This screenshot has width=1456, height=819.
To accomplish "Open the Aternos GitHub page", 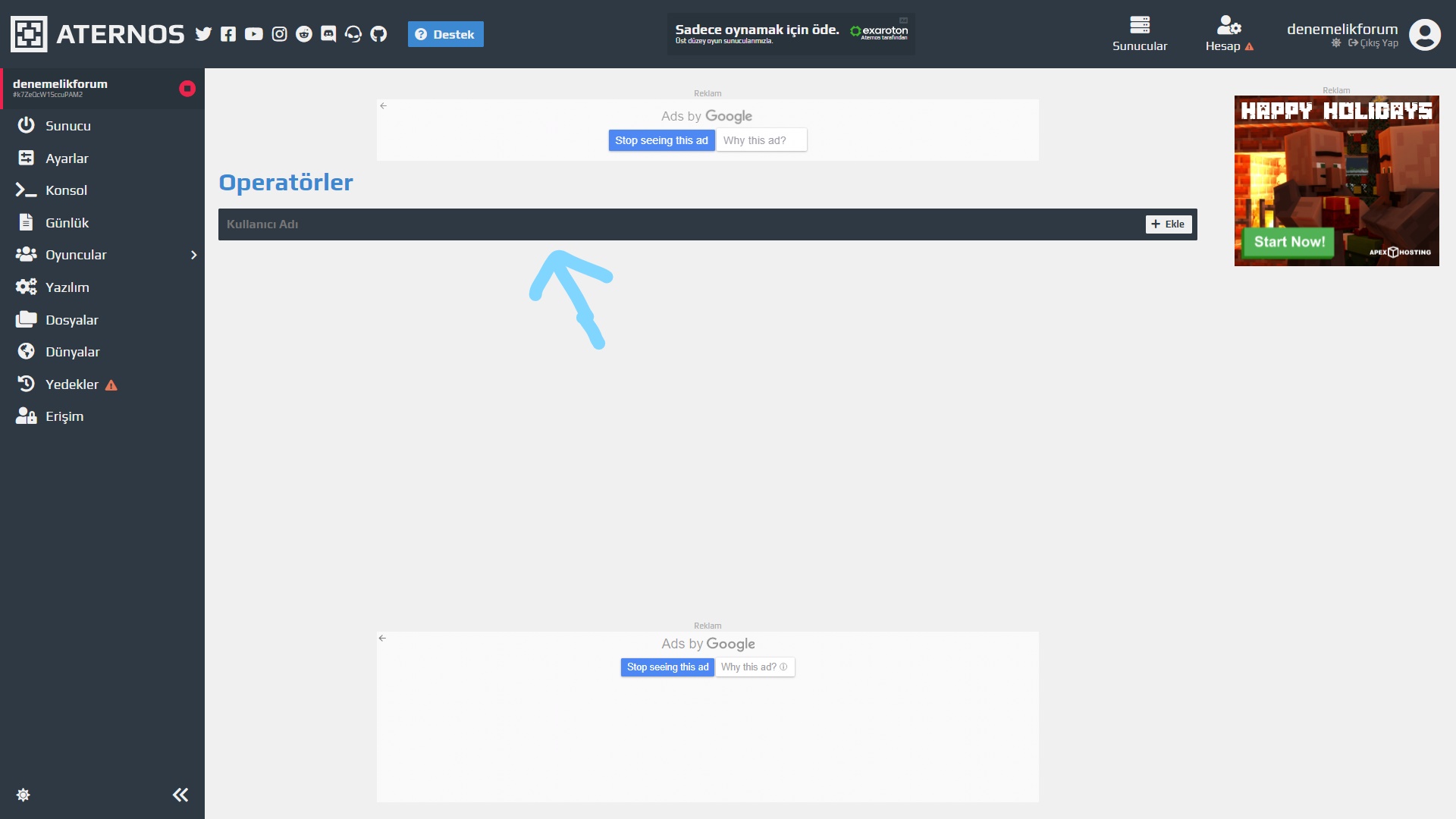I will tap(378, 34).
